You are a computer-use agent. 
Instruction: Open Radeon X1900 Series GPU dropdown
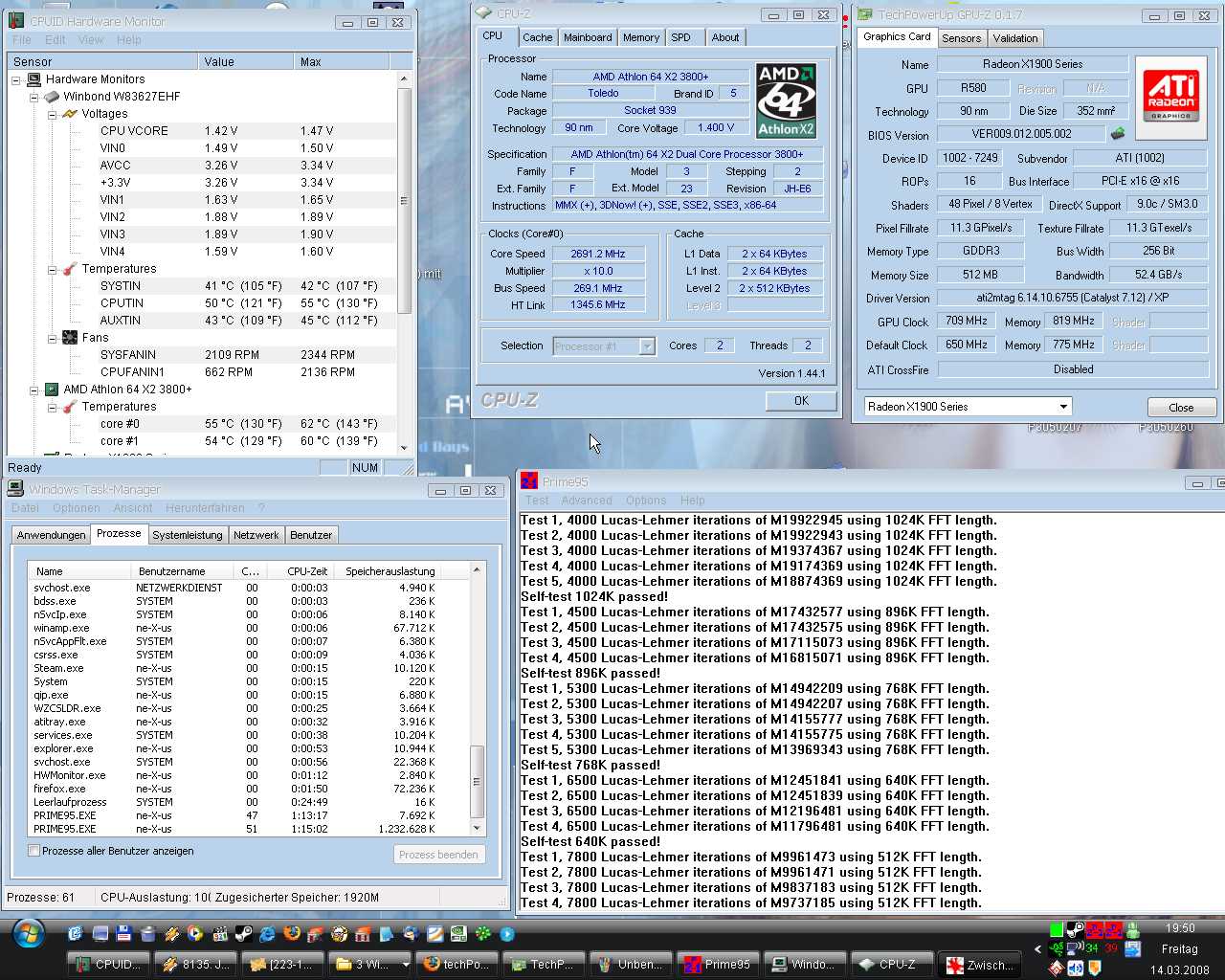click(x=1063, y=406)
